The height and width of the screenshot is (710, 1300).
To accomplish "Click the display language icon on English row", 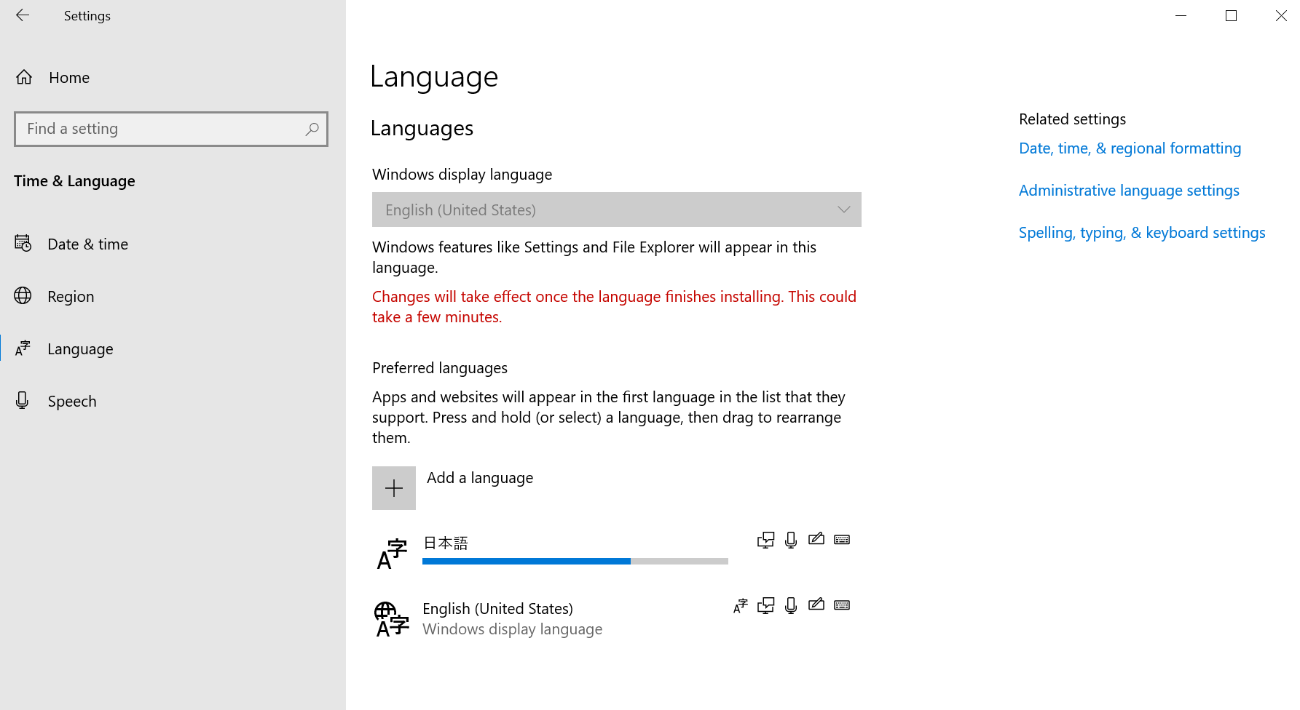I will tap(740, 606).
